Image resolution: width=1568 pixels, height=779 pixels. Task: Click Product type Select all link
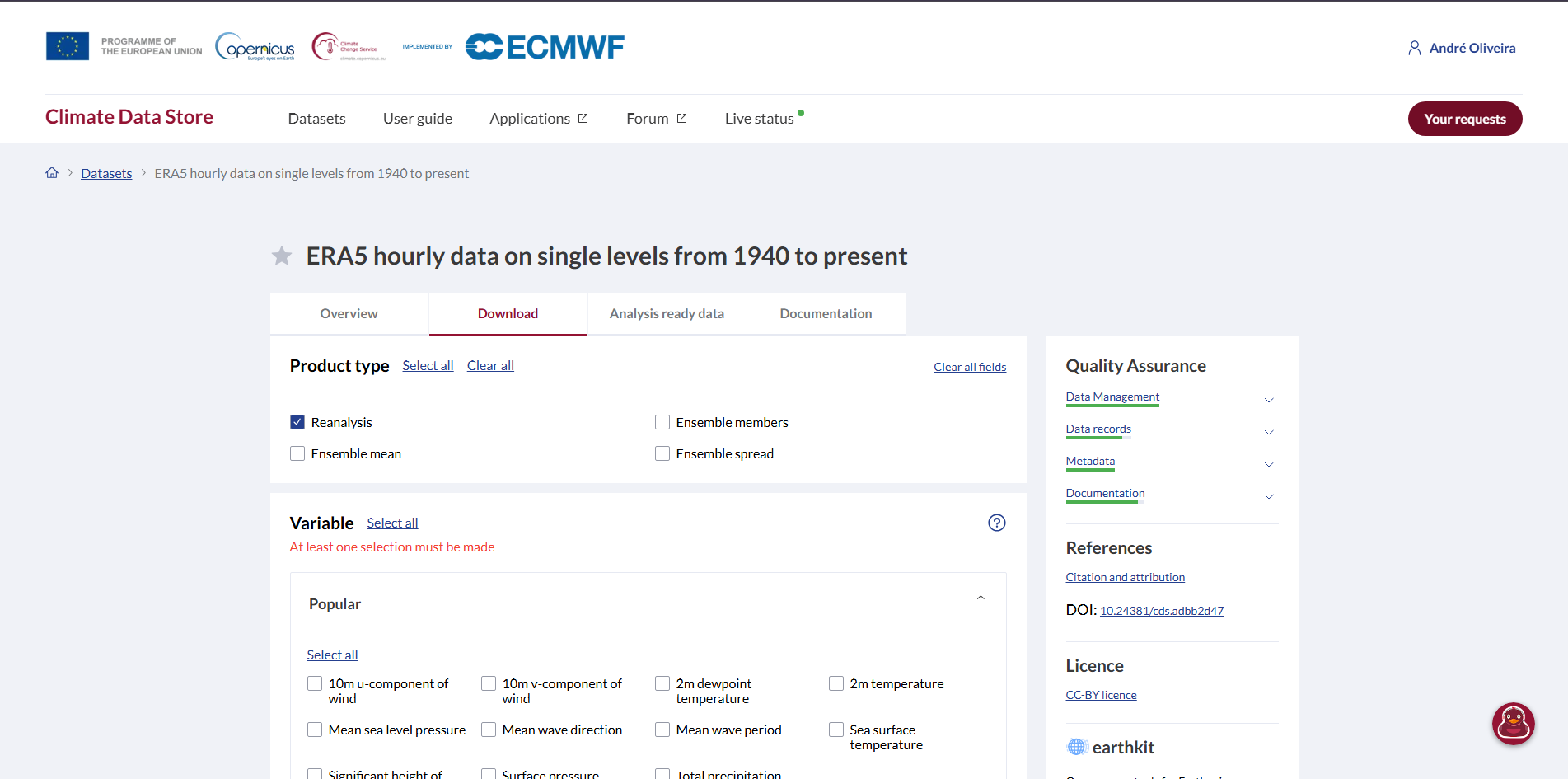click(428, 365)
